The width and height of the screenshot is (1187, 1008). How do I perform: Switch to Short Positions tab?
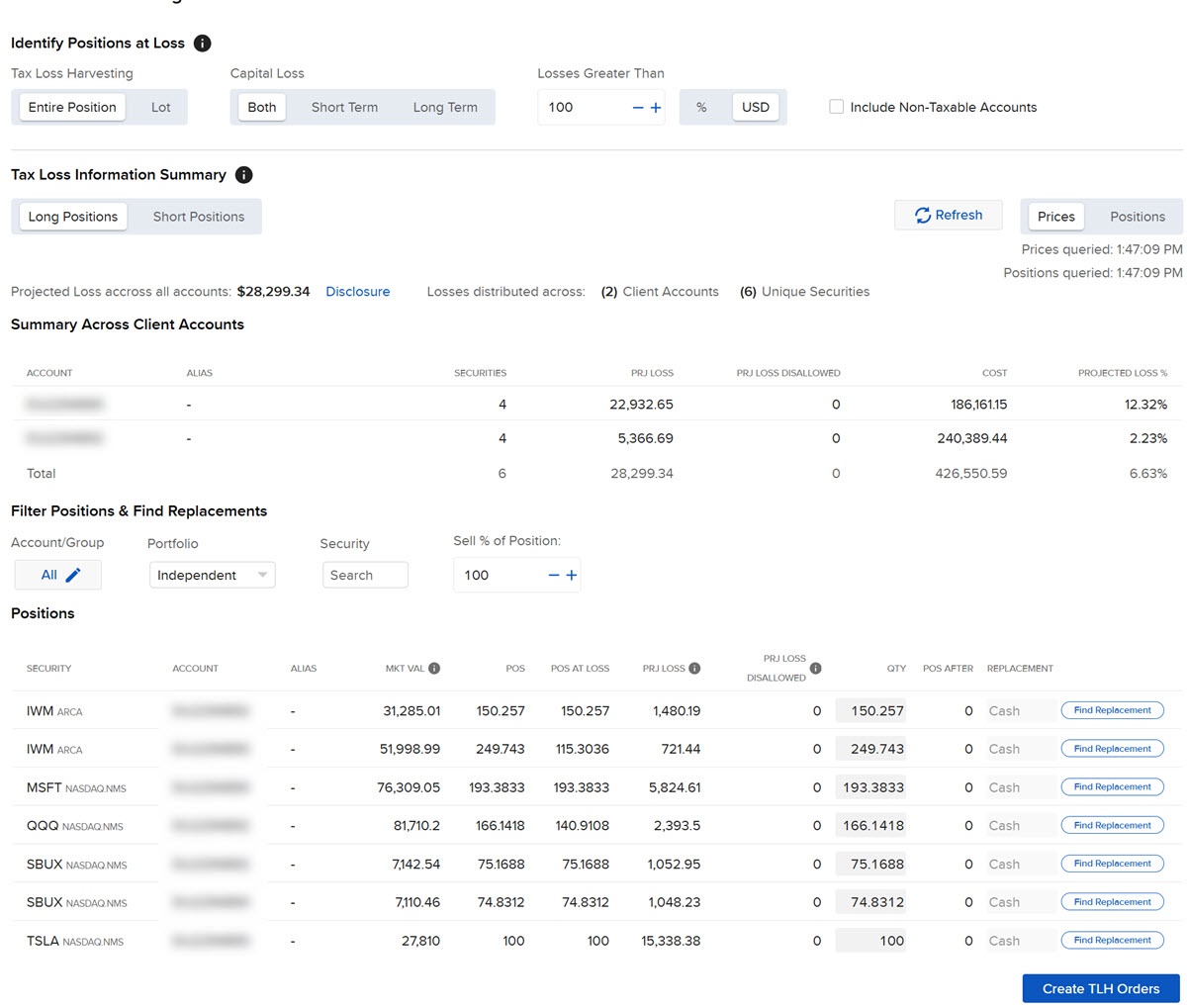pos(198,217)
